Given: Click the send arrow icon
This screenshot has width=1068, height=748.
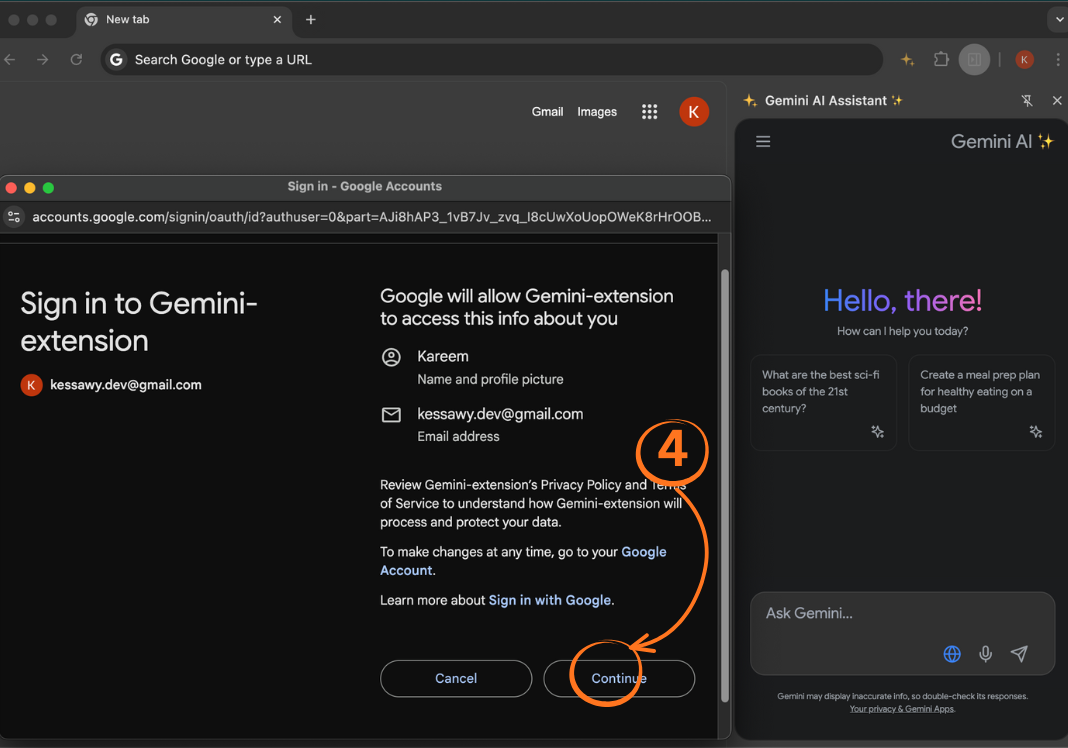Looking at the screenshot, I should 1019,654.
